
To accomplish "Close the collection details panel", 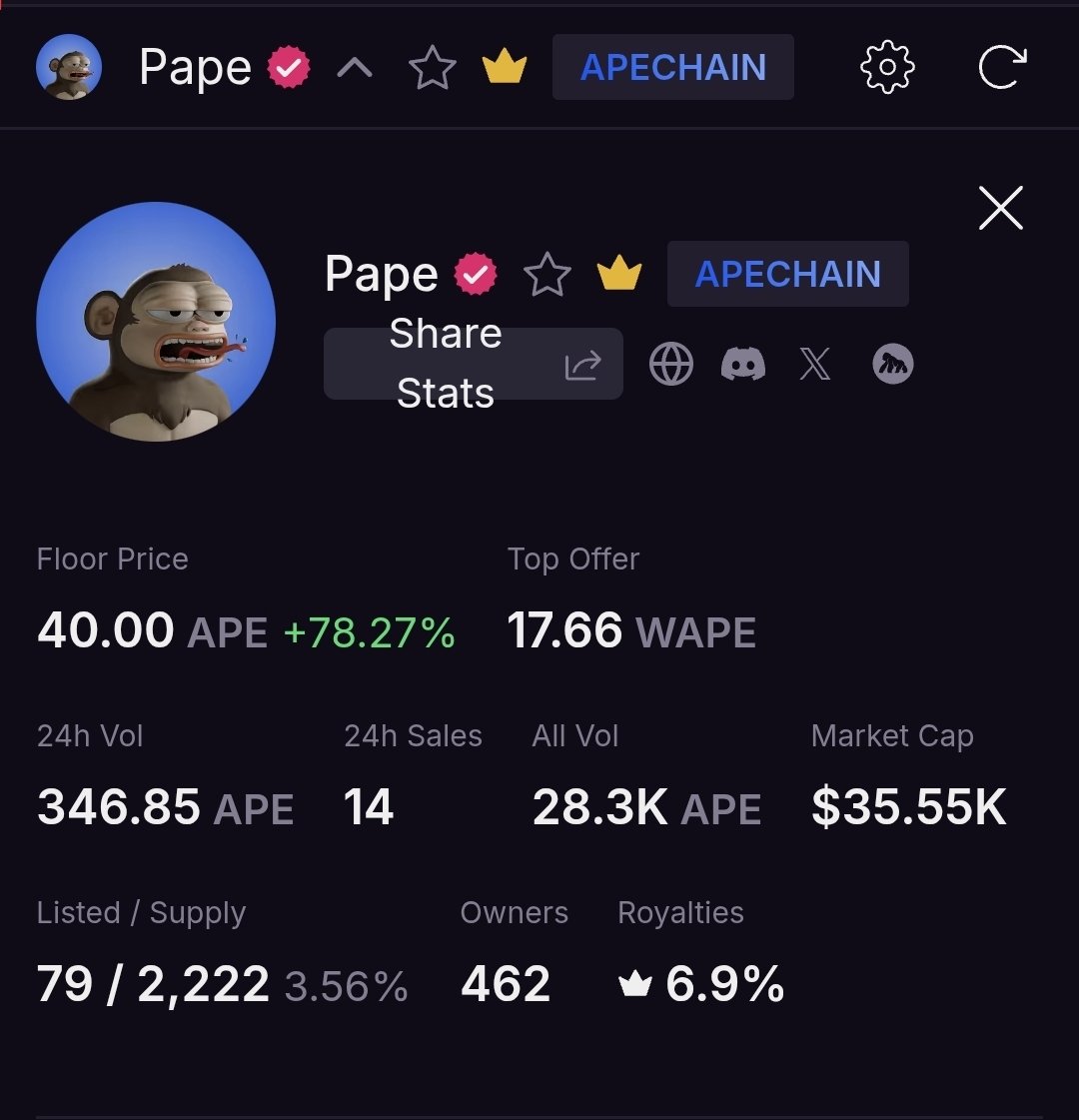I will [1000, 208].
